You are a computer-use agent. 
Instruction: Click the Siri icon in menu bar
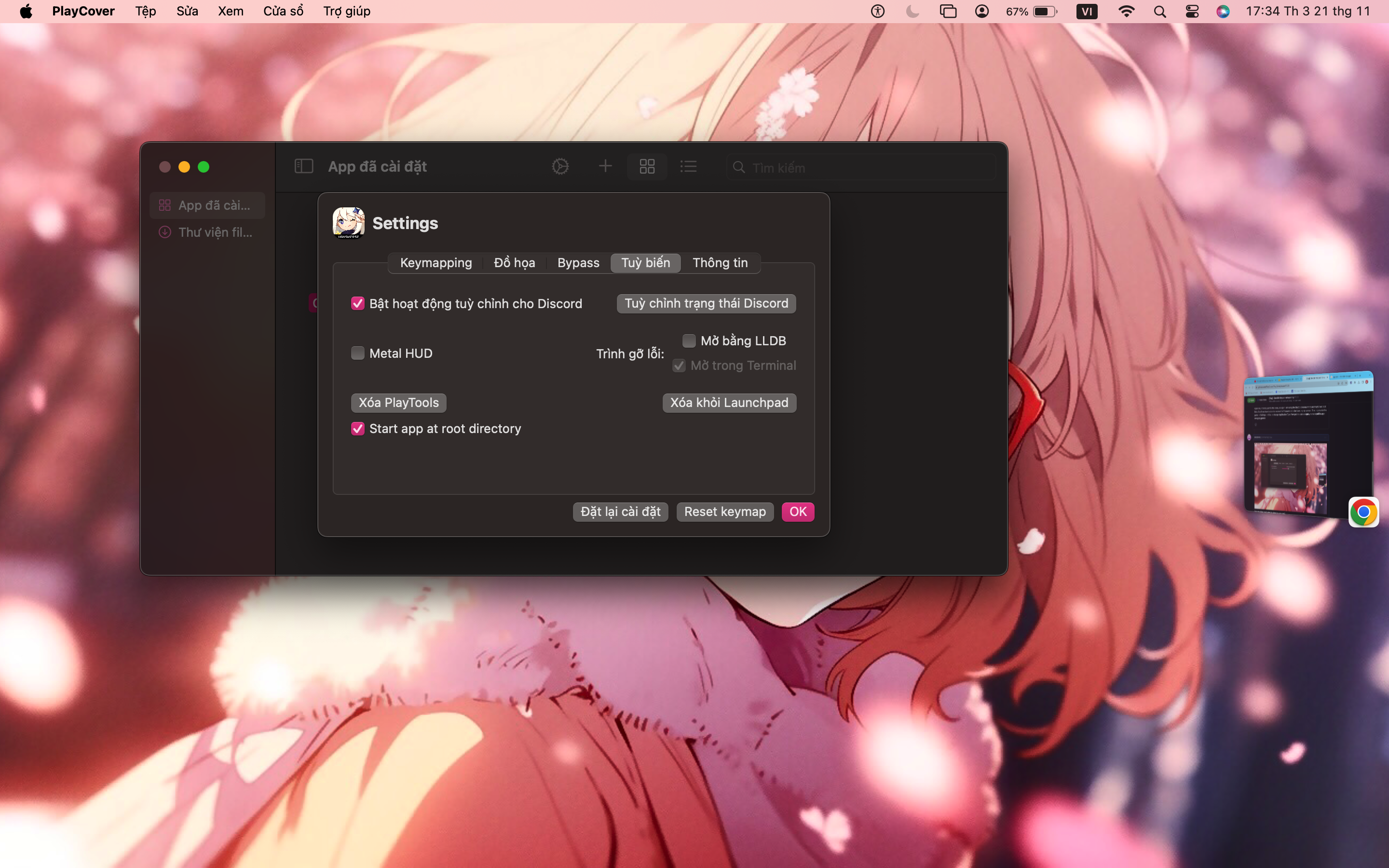(1223, 12)
